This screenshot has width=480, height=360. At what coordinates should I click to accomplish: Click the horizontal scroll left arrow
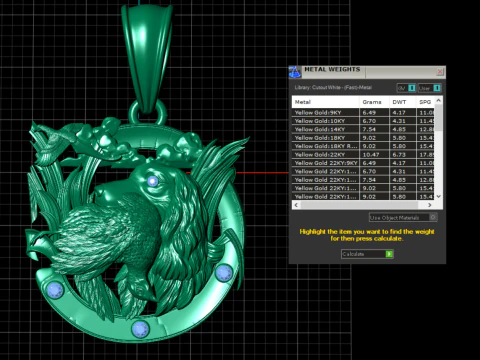point(296,205)
